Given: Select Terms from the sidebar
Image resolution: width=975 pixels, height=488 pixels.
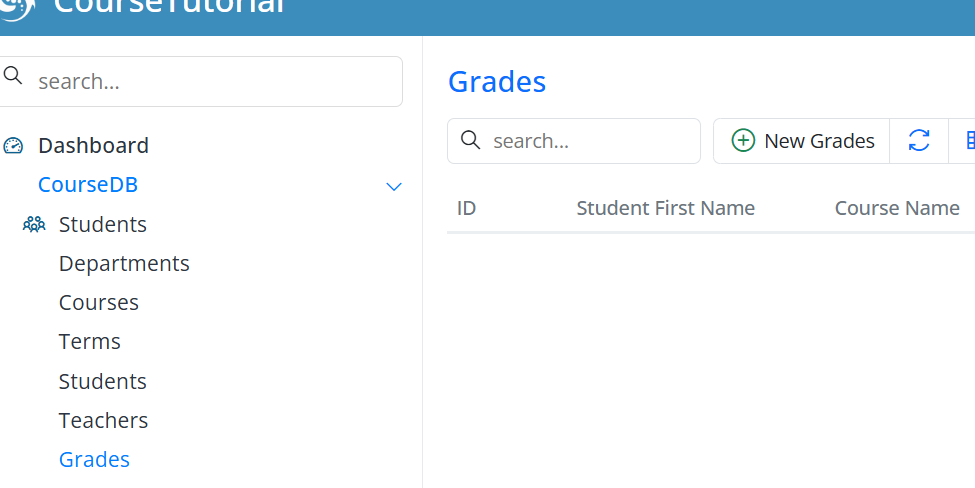Looking at the screenshot, I should point(90,342).
